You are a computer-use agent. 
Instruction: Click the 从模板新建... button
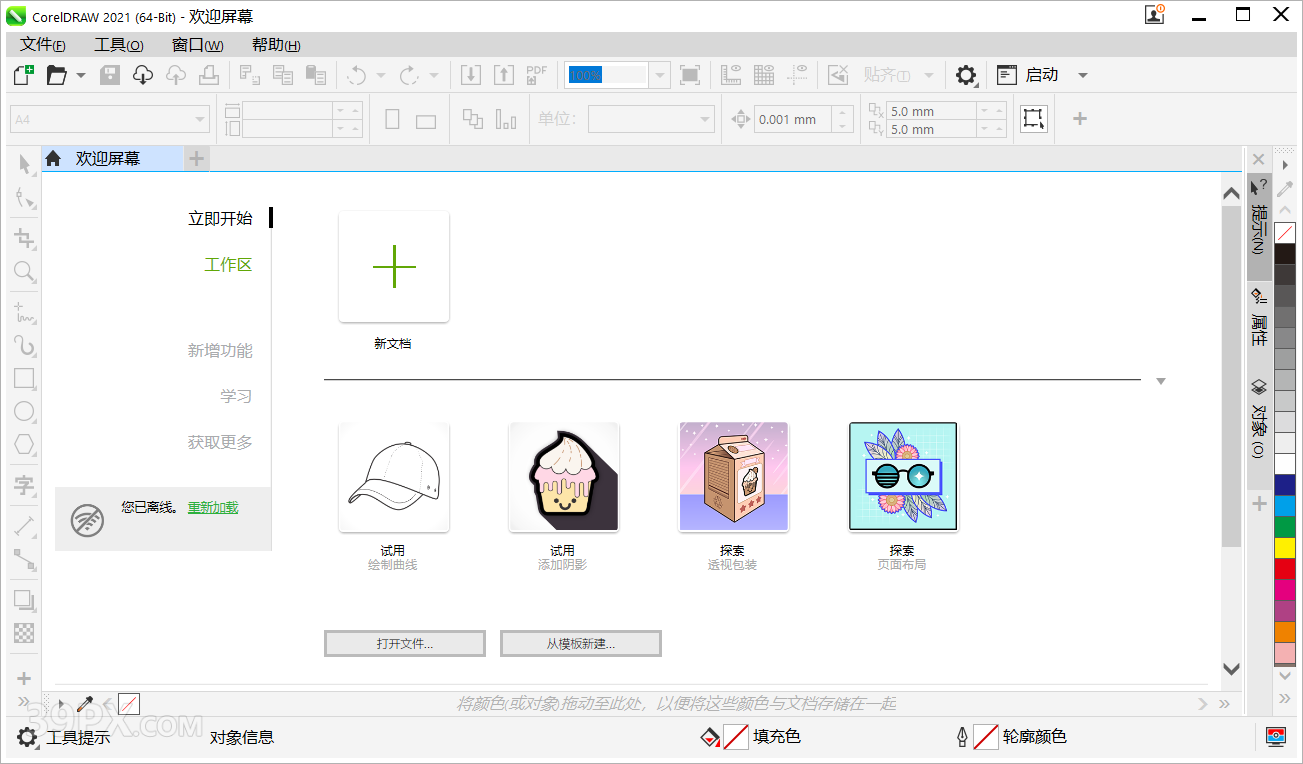[581, 643]
